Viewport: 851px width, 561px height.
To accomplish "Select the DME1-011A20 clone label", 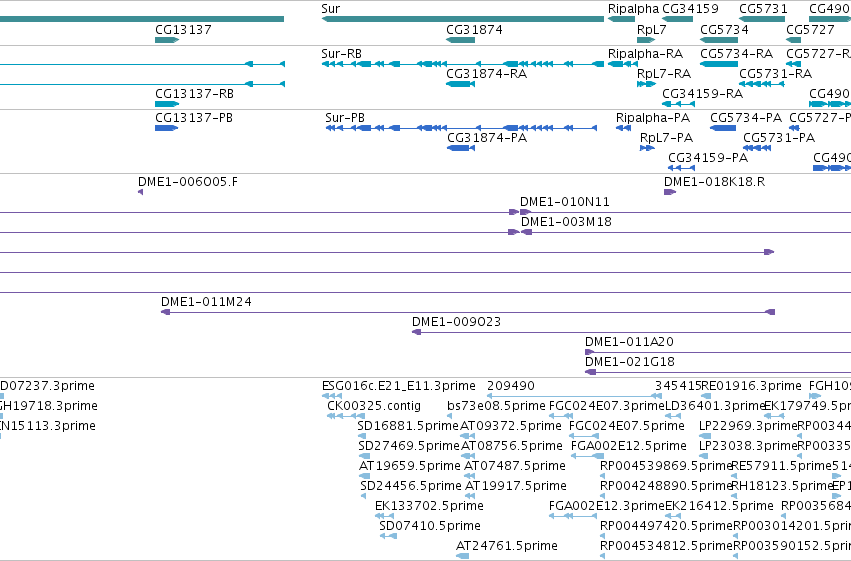I will 629,342.
